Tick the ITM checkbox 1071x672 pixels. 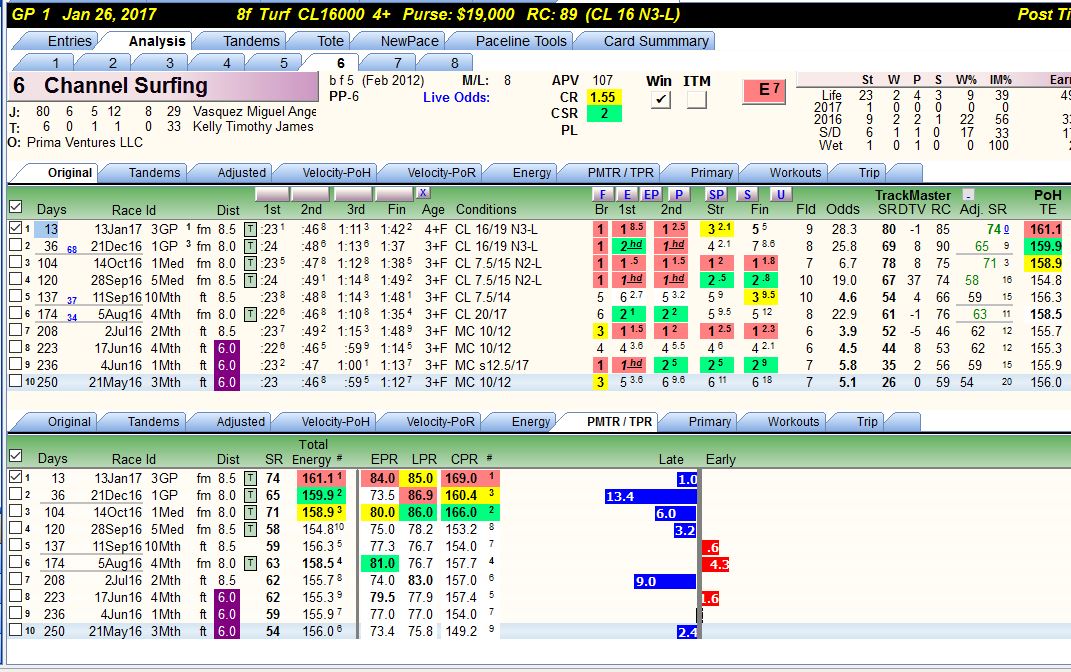pos(697,100)
